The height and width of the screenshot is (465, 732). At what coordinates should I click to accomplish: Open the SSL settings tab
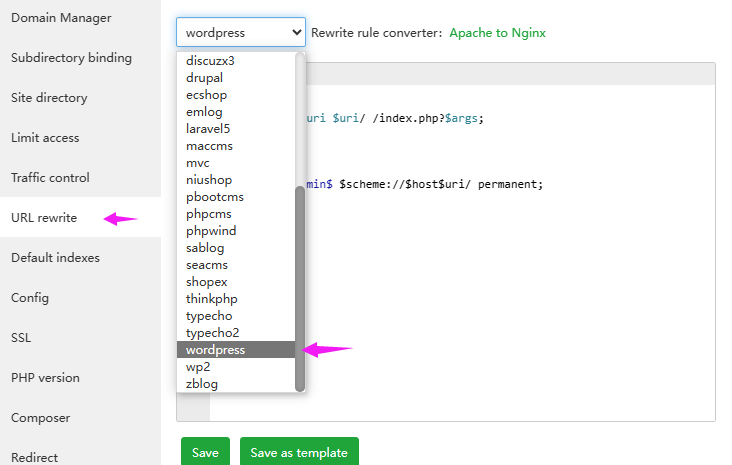tap(21, 338)
